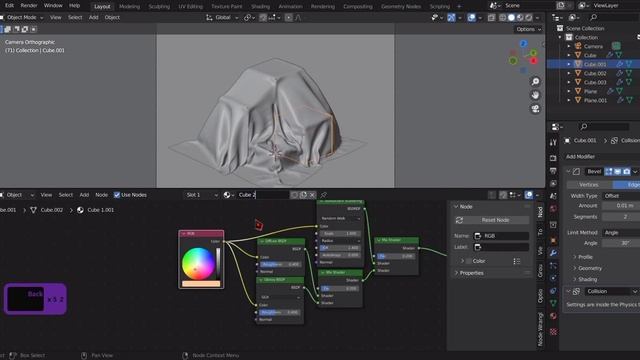Open the Tool tab in properties editor
This screenshot has height=360, width=640.
(x=553, y=142)
